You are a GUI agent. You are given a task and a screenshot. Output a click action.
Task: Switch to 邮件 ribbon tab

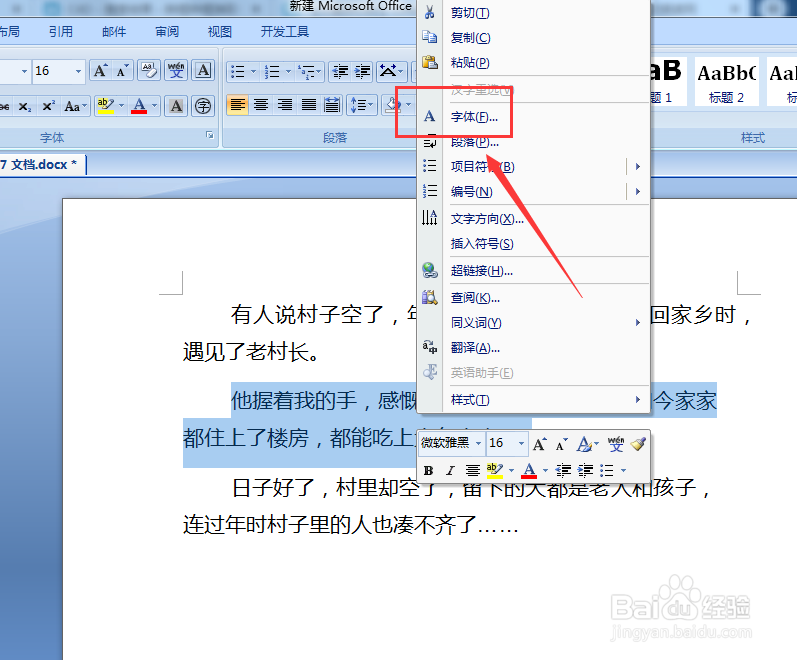coord(114,32)
